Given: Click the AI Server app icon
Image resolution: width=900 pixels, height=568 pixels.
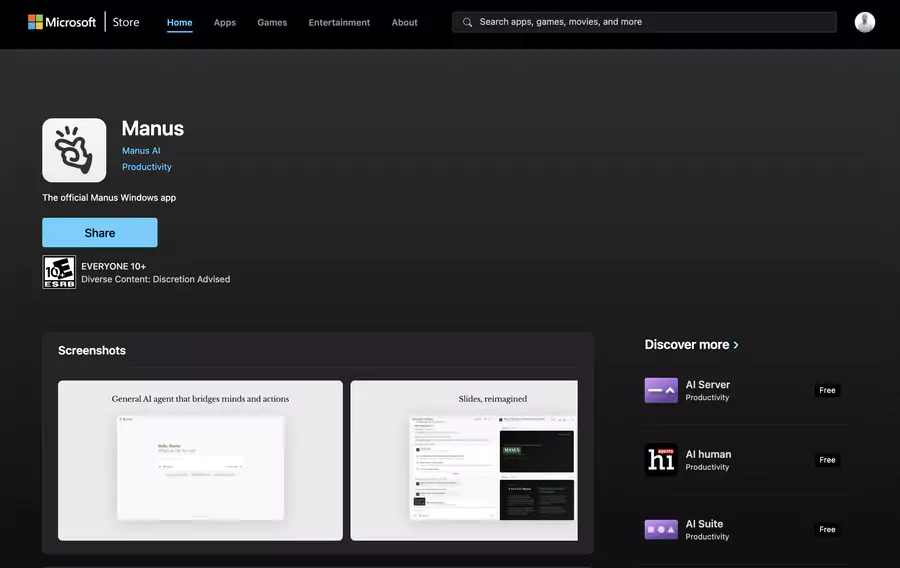Looking at the screenshot, I should coord(661,390).
